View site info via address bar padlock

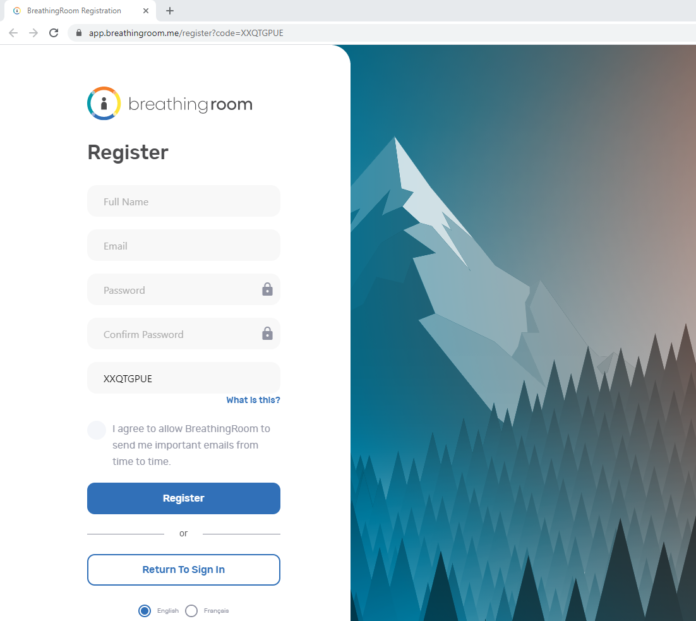pos(79,33)
